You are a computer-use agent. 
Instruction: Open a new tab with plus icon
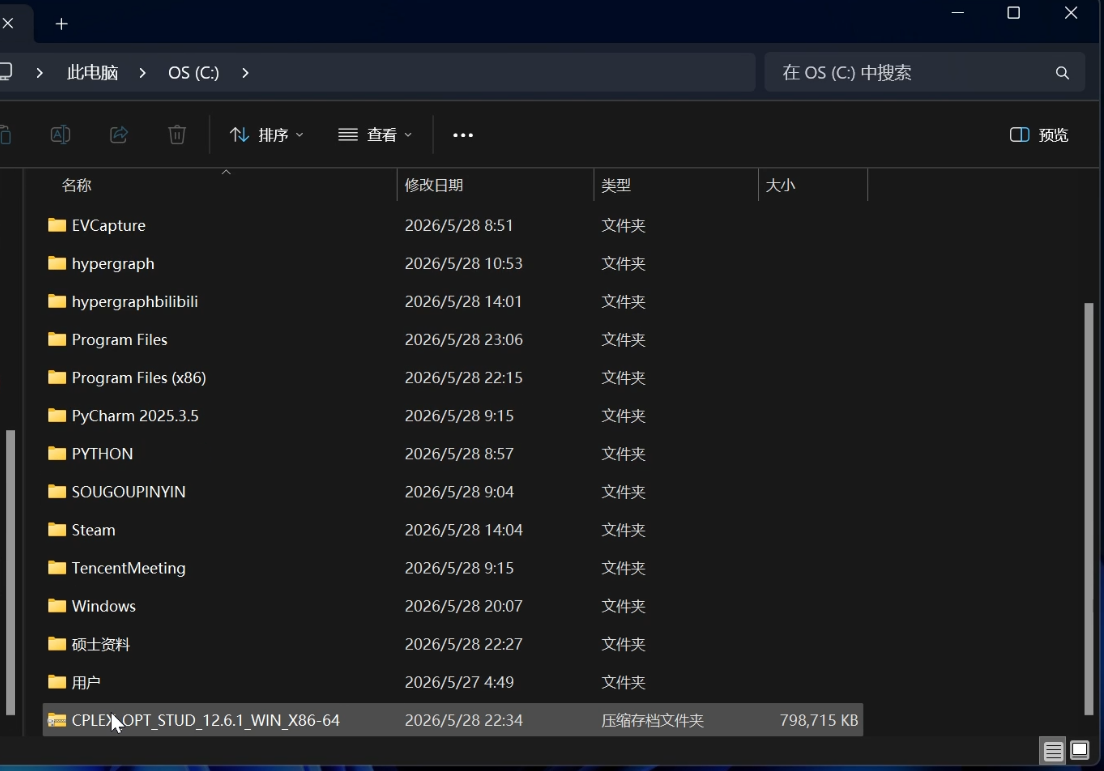[x=62, y=24]
